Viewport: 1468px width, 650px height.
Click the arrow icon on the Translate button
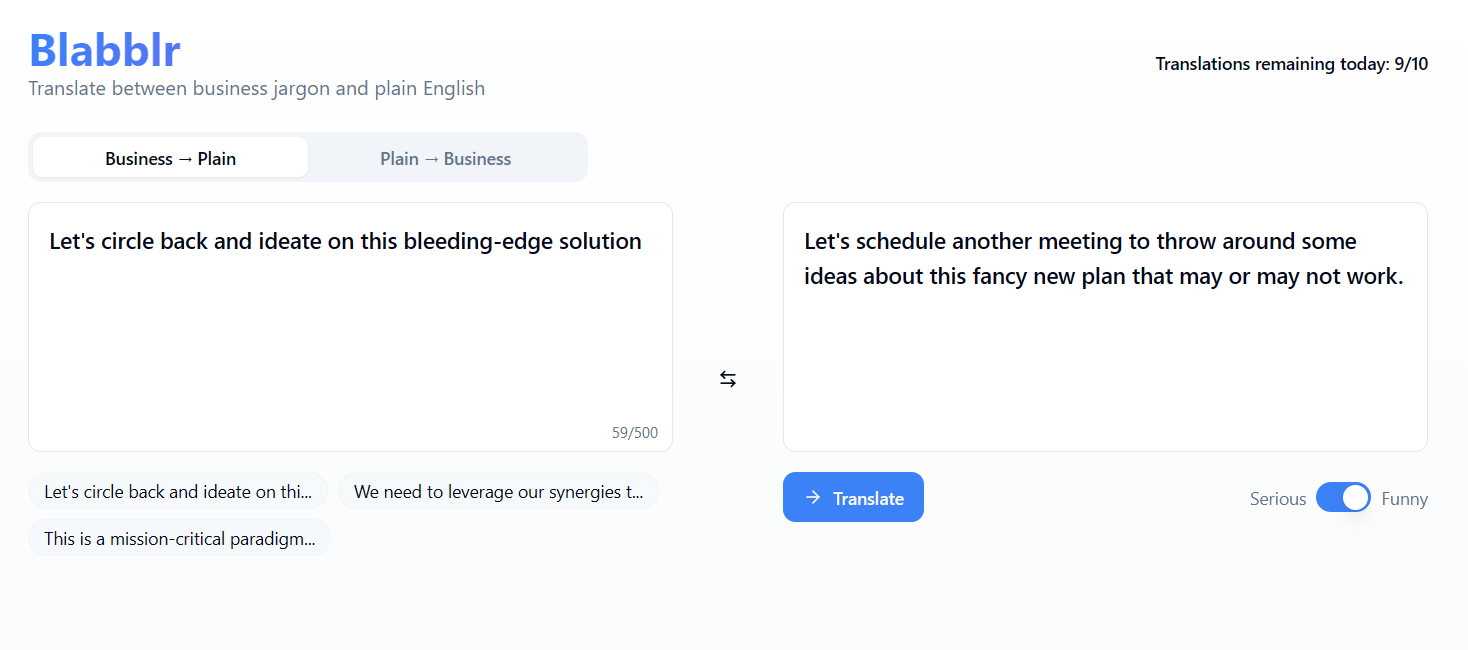tap(813, 498)
